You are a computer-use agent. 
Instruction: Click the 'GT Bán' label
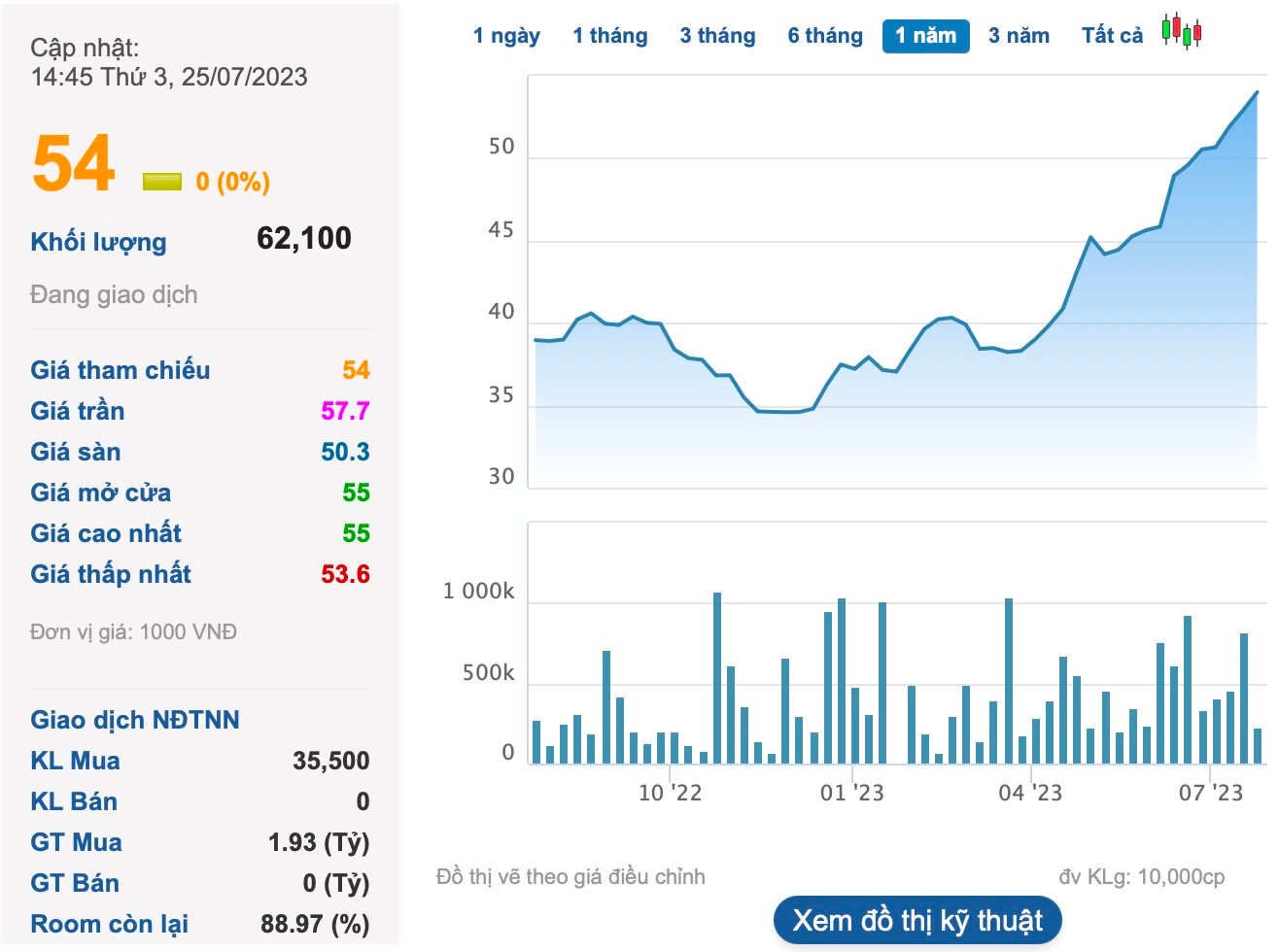(75, 883)
